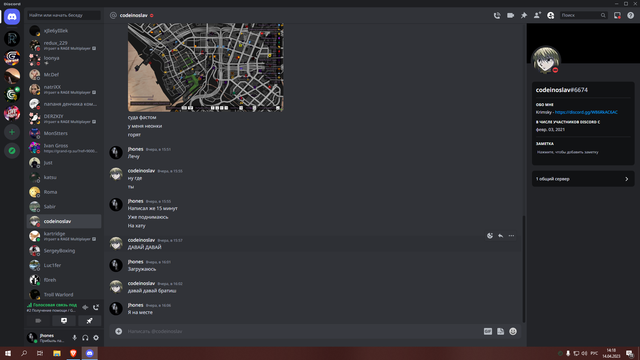
Task: Open the conversation with katsu
Action: [x=64, y=178]
